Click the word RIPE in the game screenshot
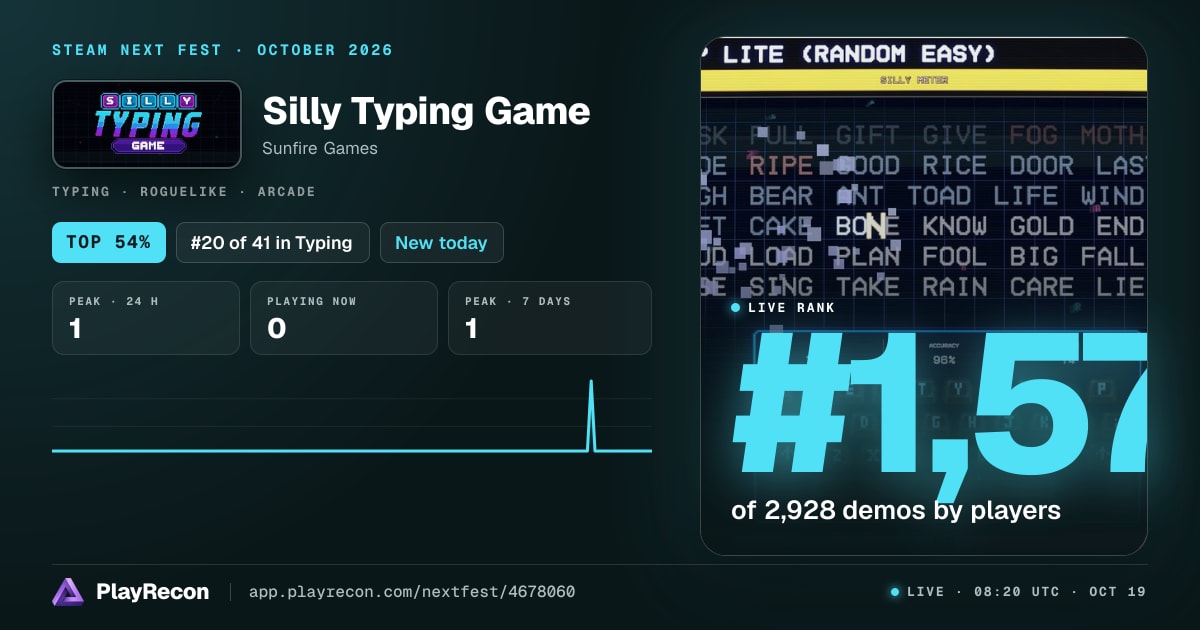1200x630 pixels. point(782,166)
